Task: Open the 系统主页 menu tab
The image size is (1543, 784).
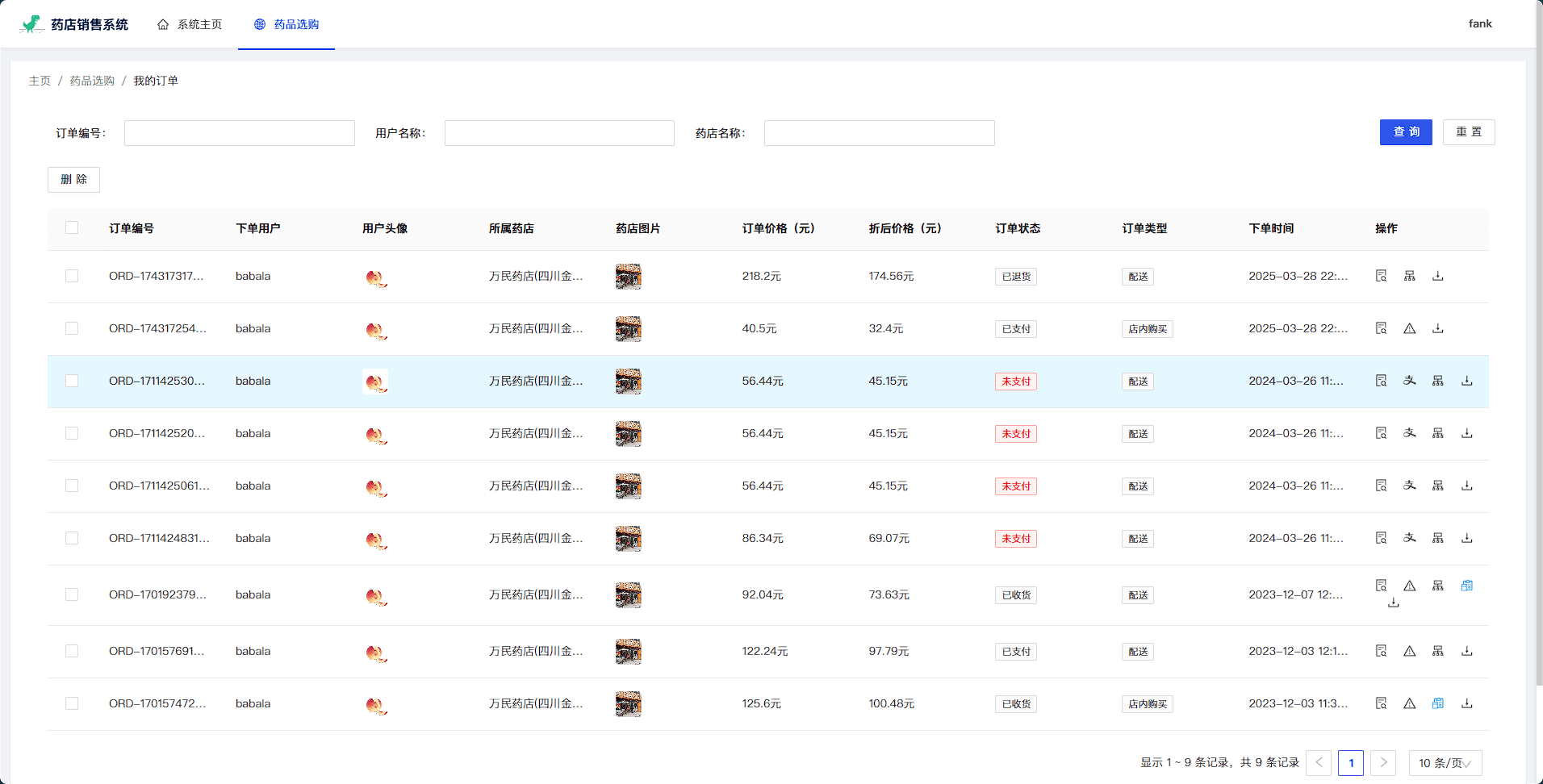Action: (190, 24)
